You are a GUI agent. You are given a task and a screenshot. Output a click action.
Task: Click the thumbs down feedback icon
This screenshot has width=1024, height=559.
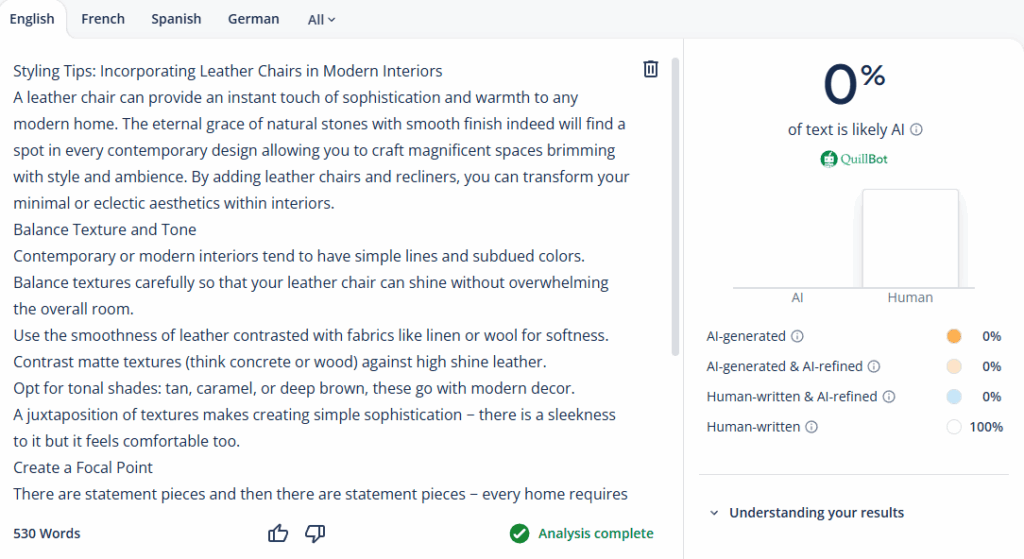(315, 534)
